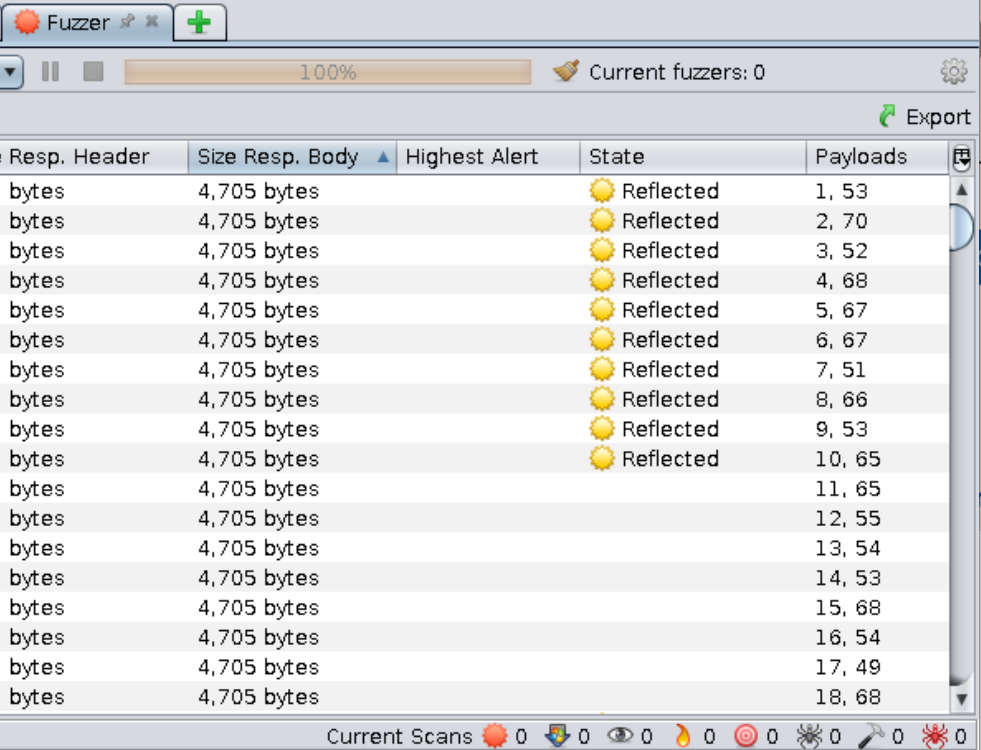981x750 pixels.
Task: Click the red spider icon in status bar
Action: coord(934,736)
